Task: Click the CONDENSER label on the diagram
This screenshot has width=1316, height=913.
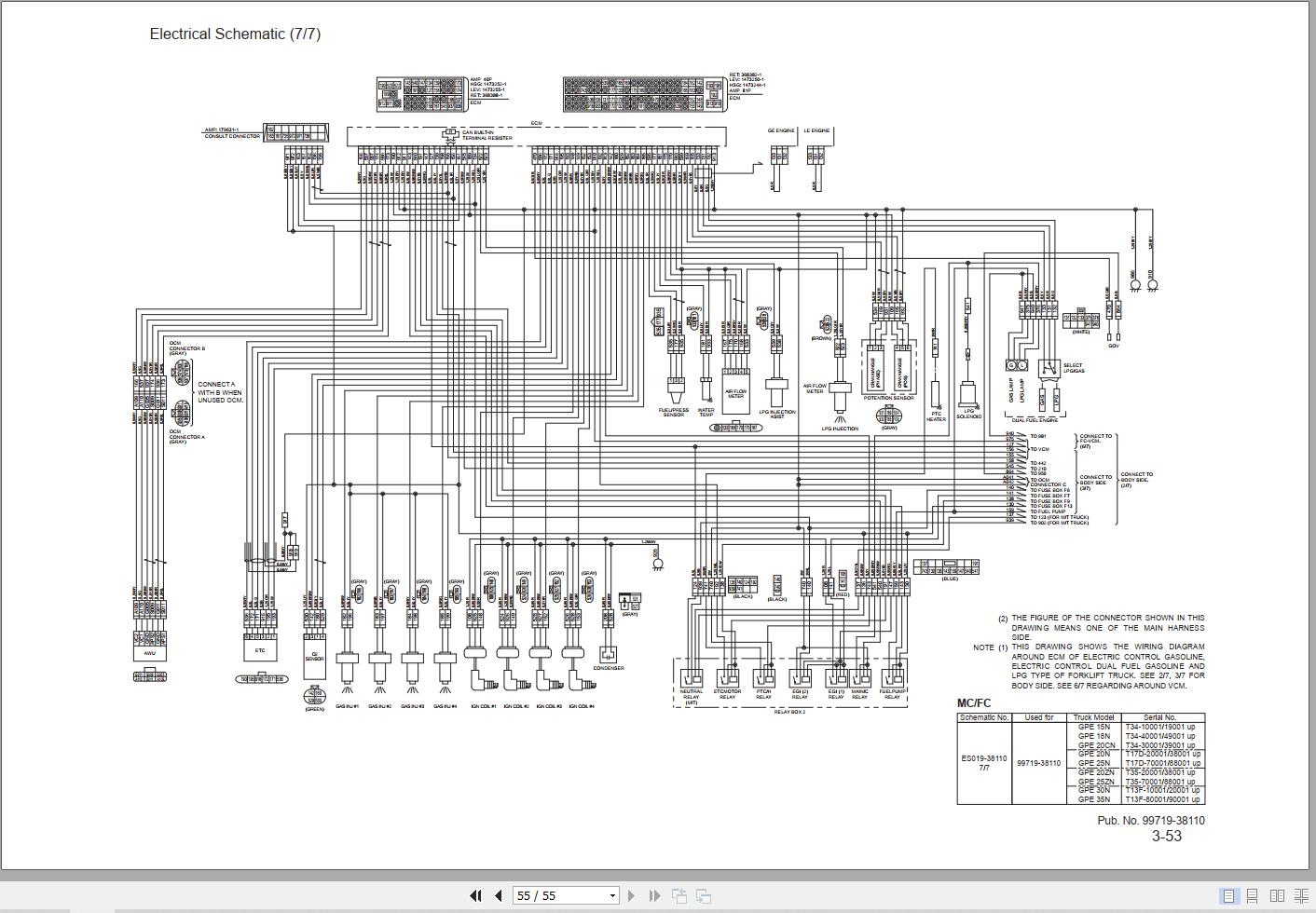Action: [x=608, y=669]
